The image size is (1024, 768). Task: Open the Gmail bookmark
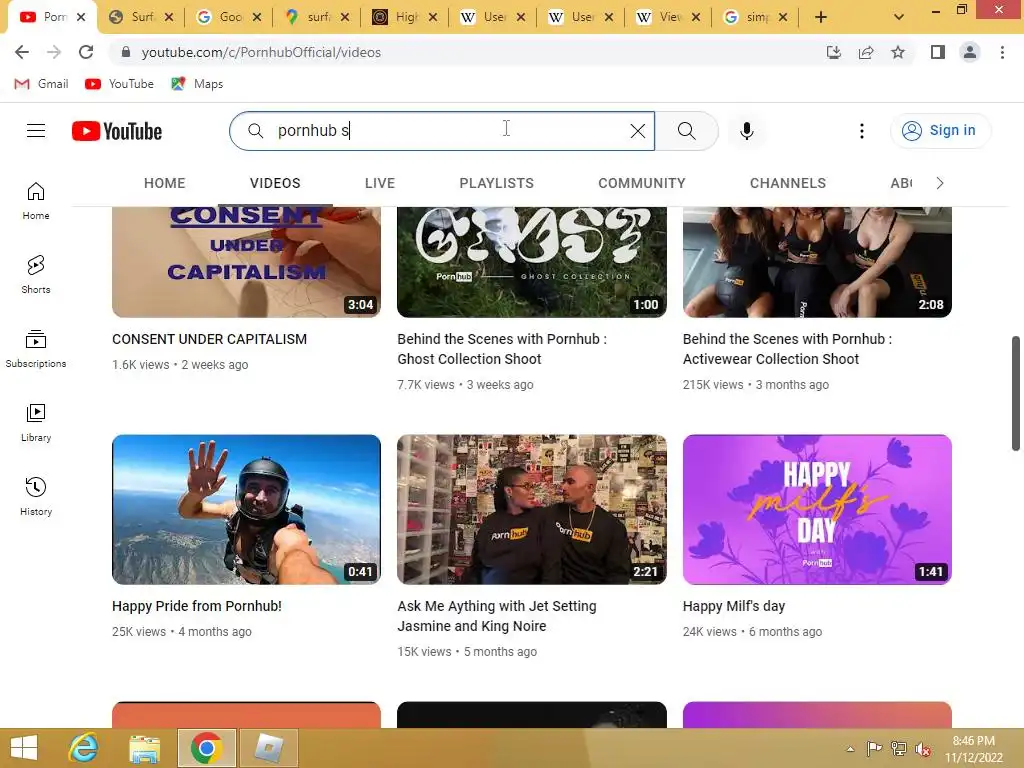41,84
